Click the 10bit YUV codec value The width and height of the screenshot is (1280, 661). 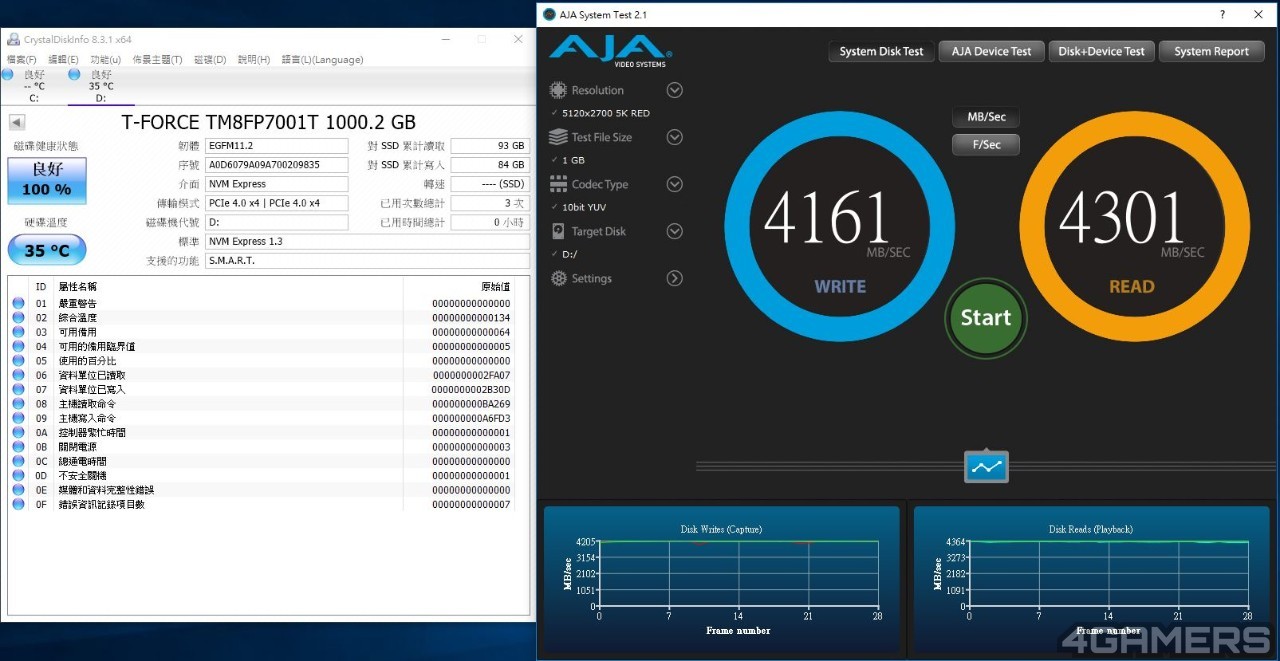(584, 208)
